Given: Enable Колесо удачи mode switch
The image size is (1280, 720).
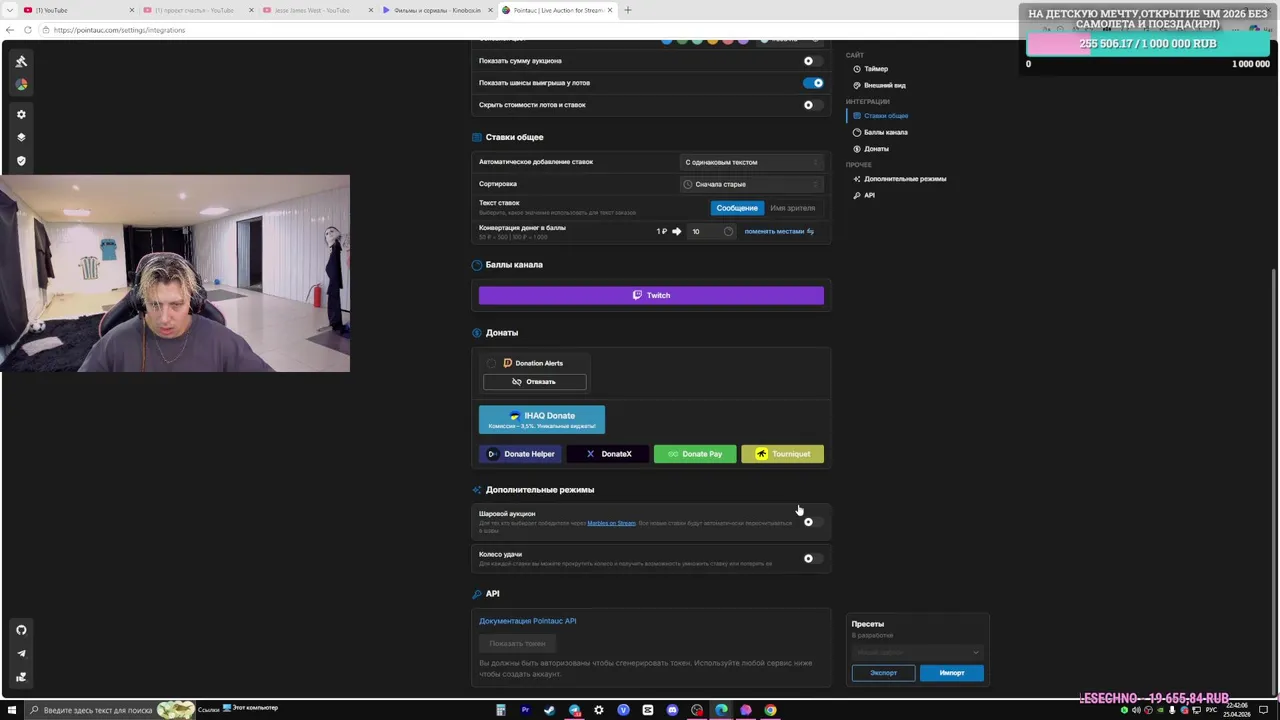Looking at the screenshot, I should pos(813,559).
